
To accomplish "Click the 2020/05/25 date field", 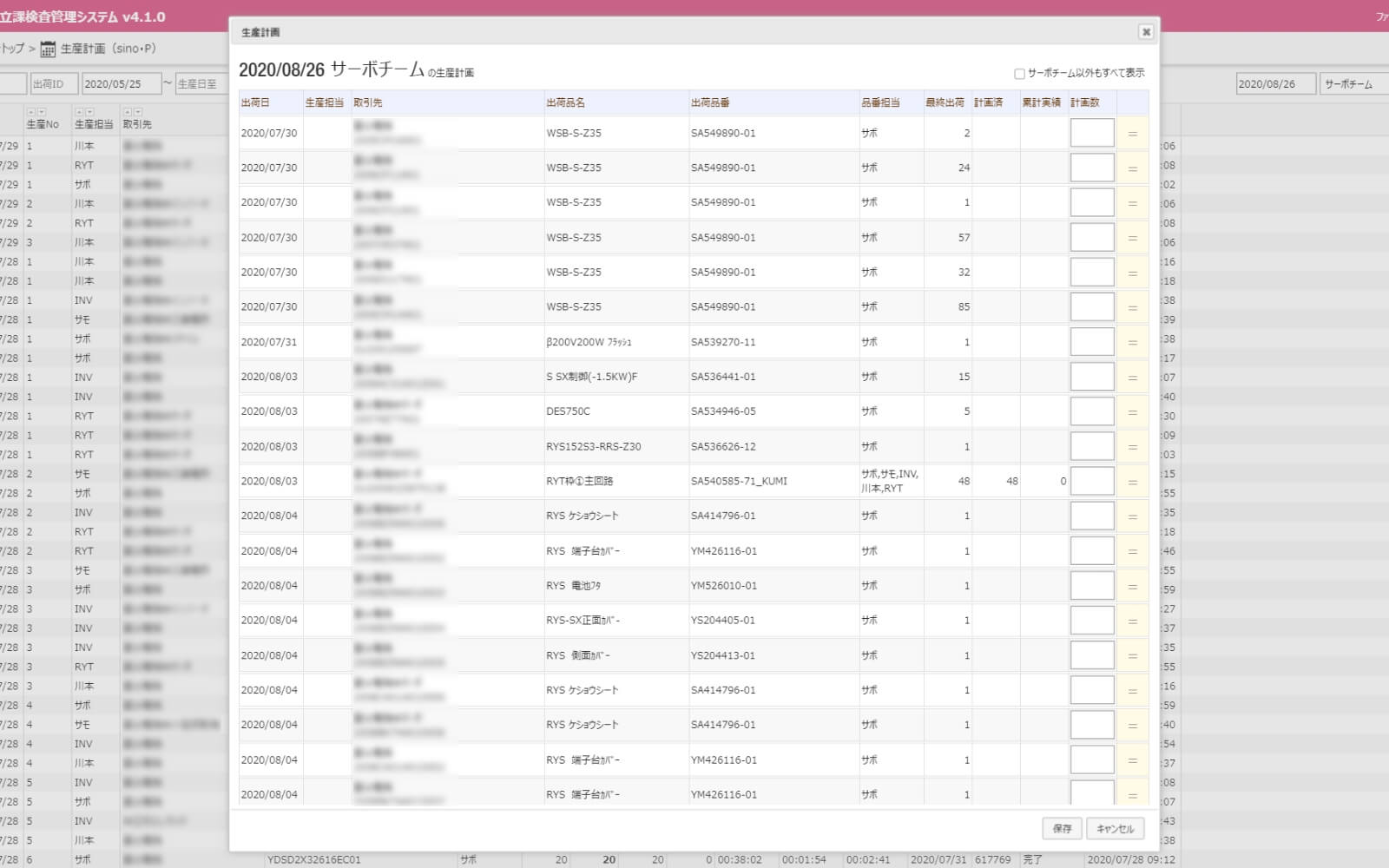I will point(122,84).
